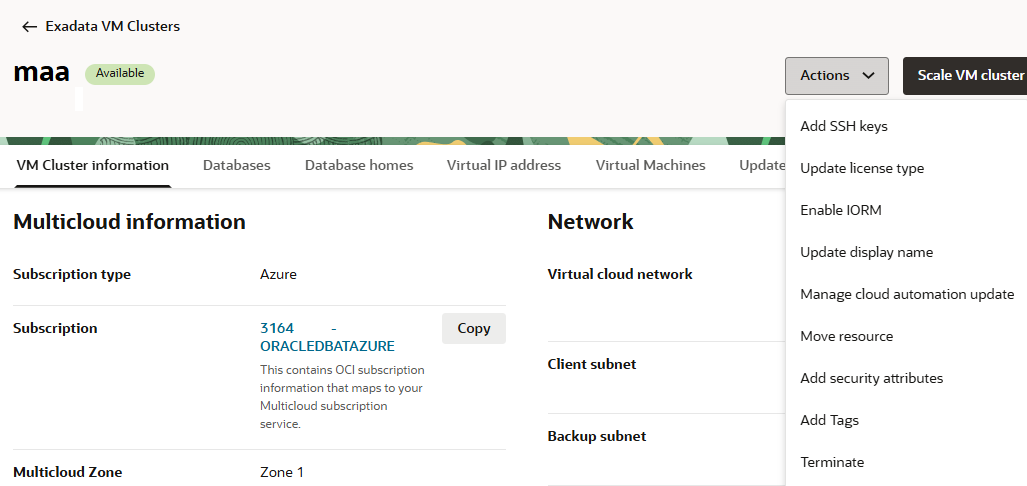Open the ORACLEDBATAZURE subscription link
This screenshot has height=486, width=1027.
pos(327,346)
